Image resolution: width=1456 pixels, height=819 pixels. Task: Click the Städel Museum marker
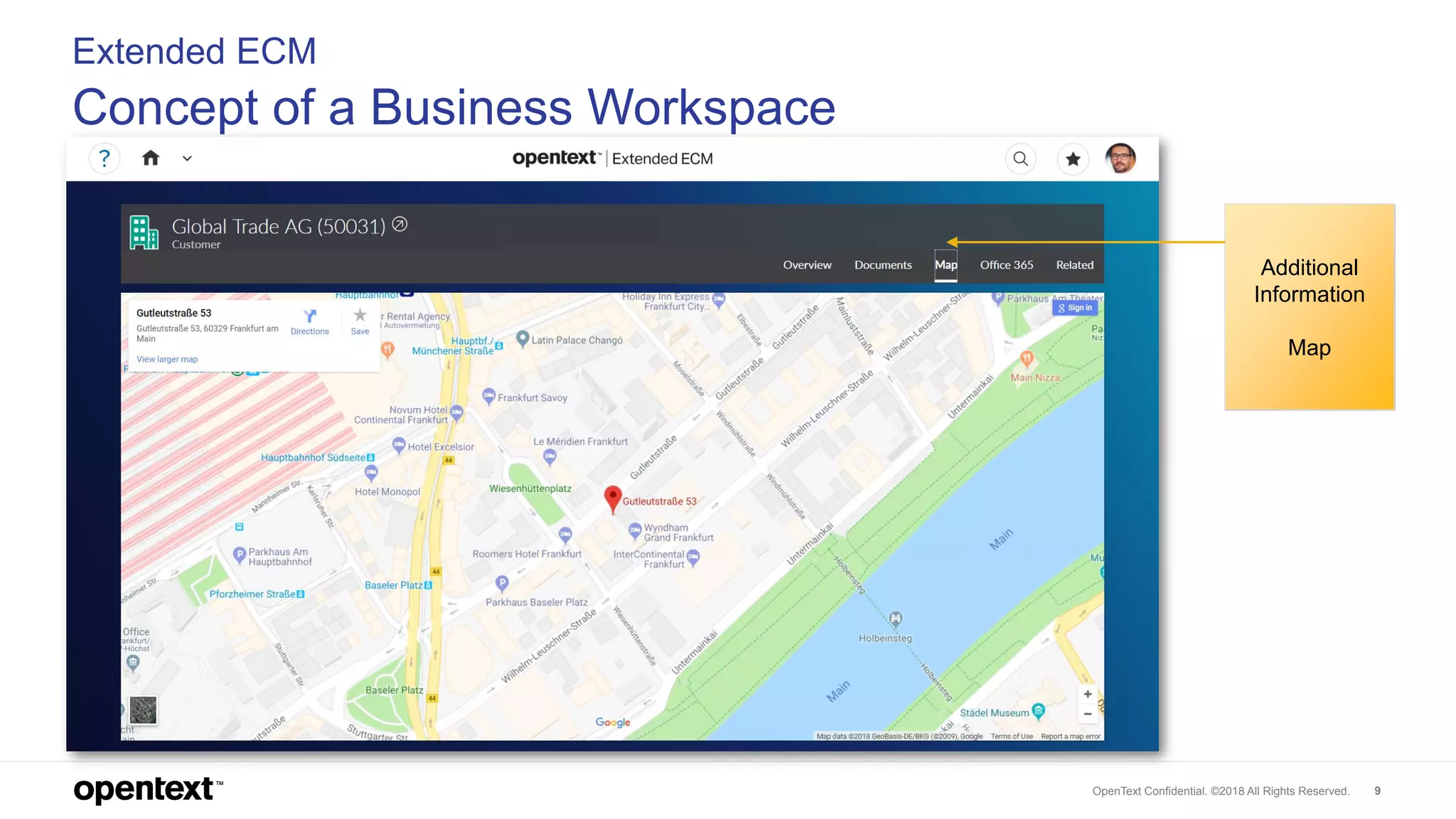tap(1039, 710)
